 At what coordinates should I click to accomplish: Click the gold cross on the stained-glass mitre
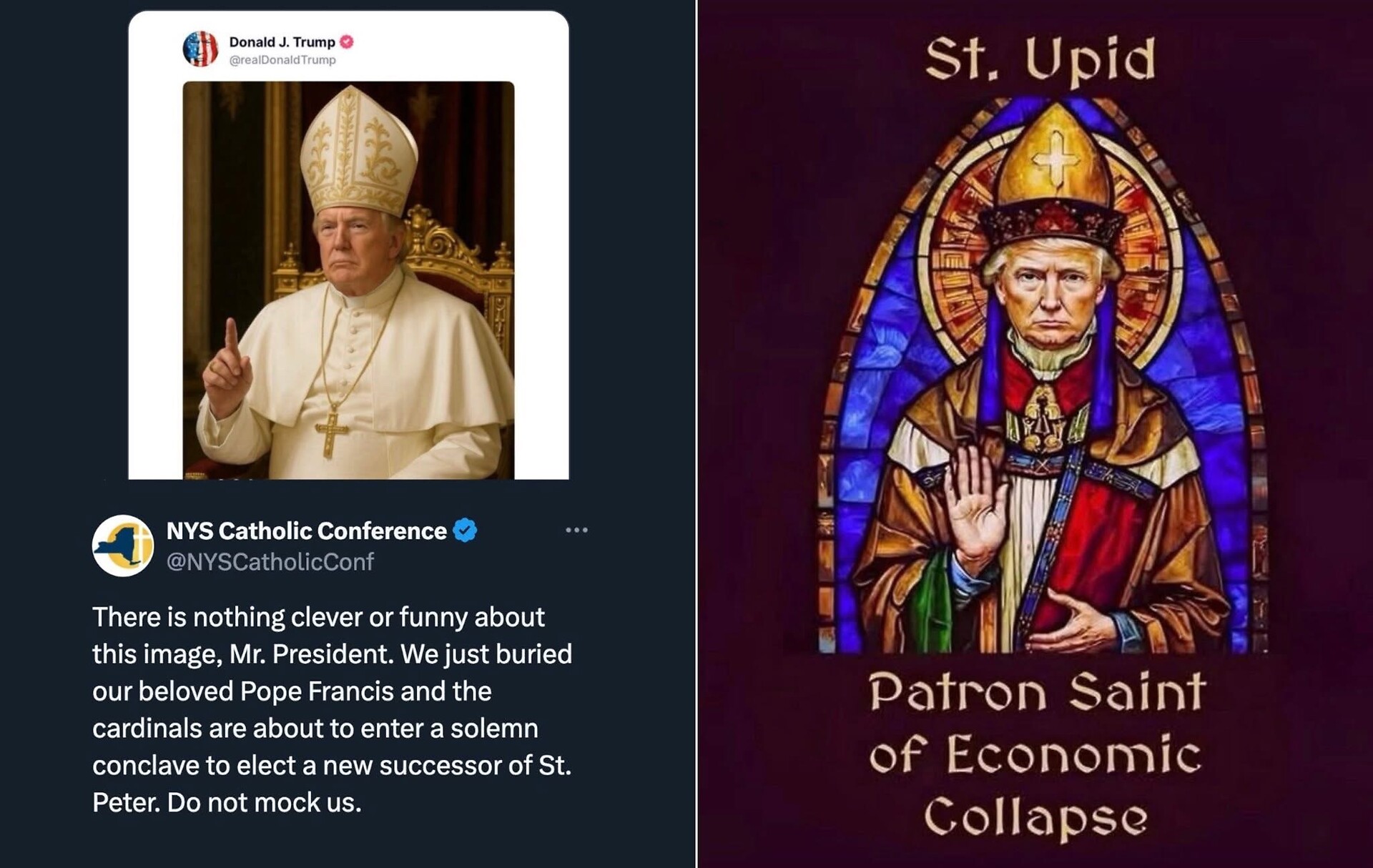(1055, 158)
